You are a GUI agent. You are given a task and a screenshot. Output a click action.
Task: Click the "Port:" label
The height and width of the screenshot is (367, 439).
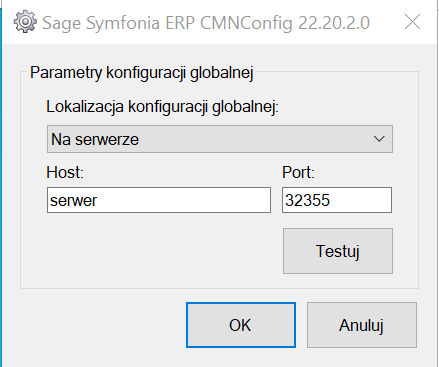[x=298, y=173]
